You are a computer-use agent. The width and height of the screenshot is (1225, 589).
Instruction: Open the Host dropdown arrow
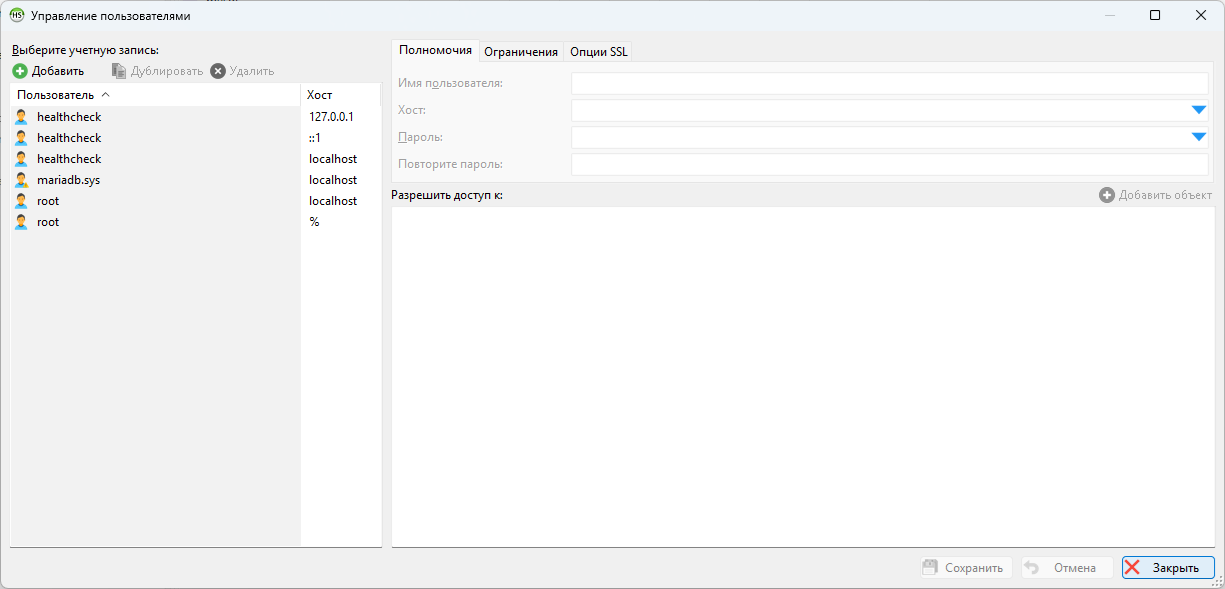click(x=1199, y=110)
